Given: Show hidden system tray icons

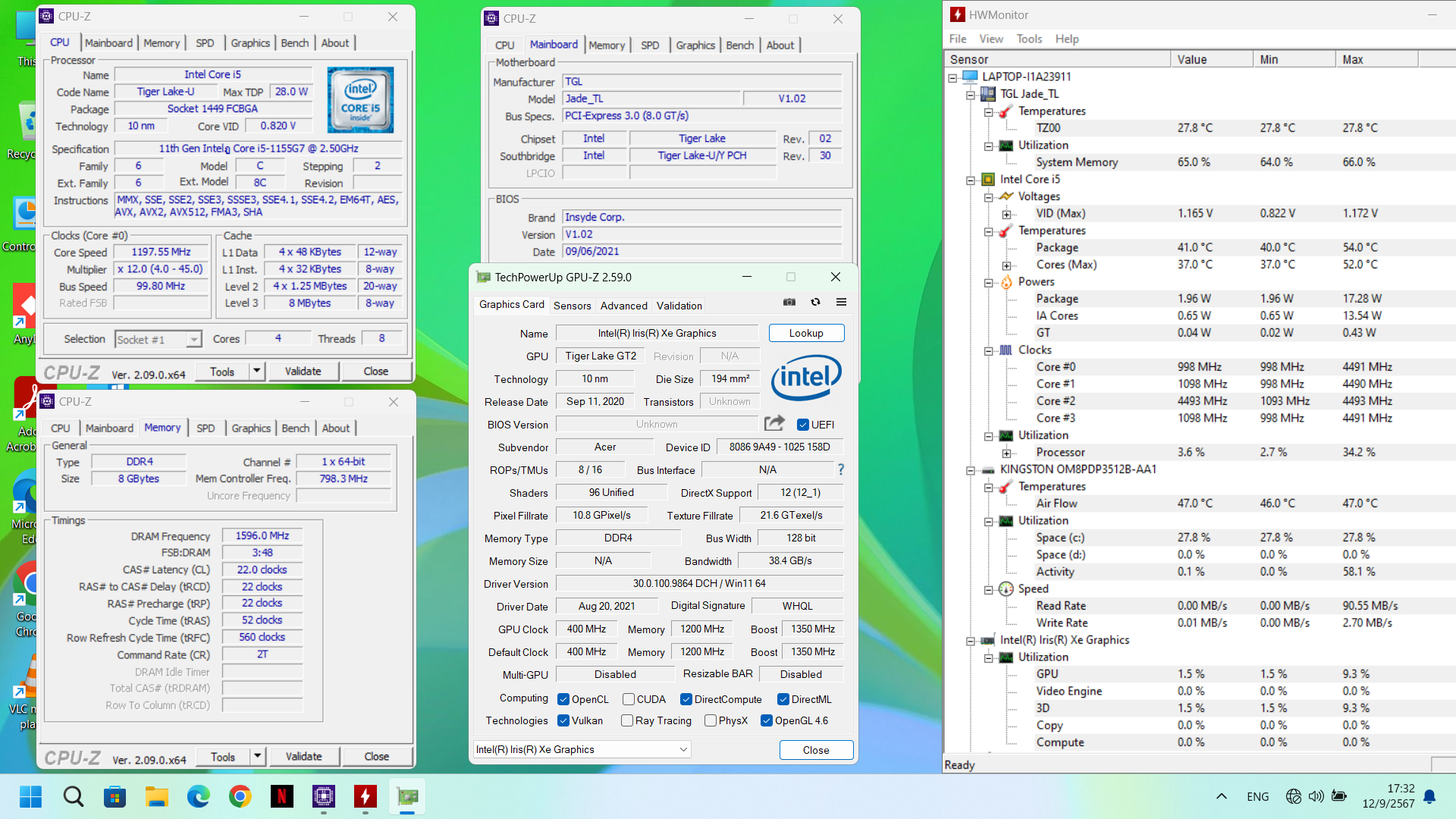Looking at the screenshot, I should coord(1221,796).
